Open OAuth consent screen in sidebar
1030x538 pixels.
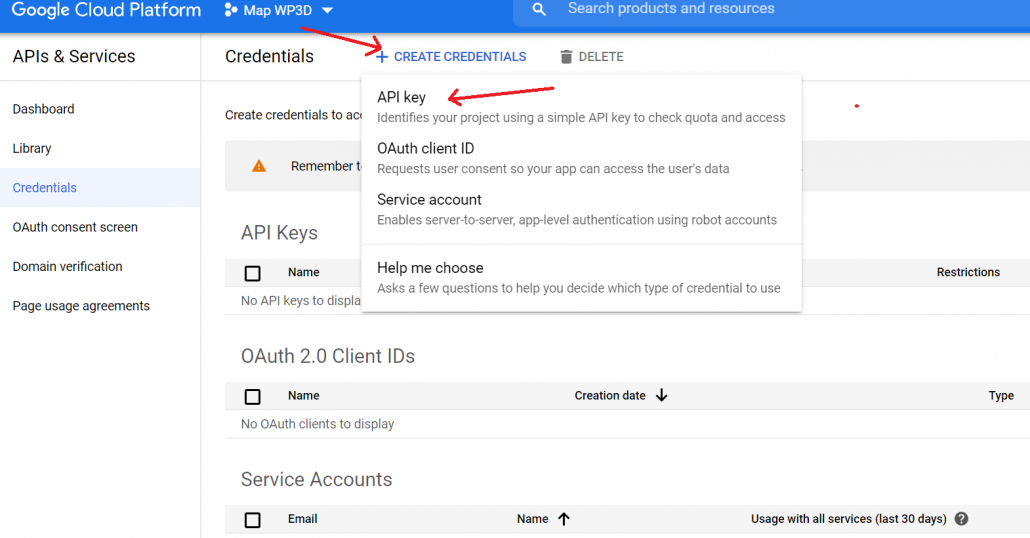click(75, 227)
